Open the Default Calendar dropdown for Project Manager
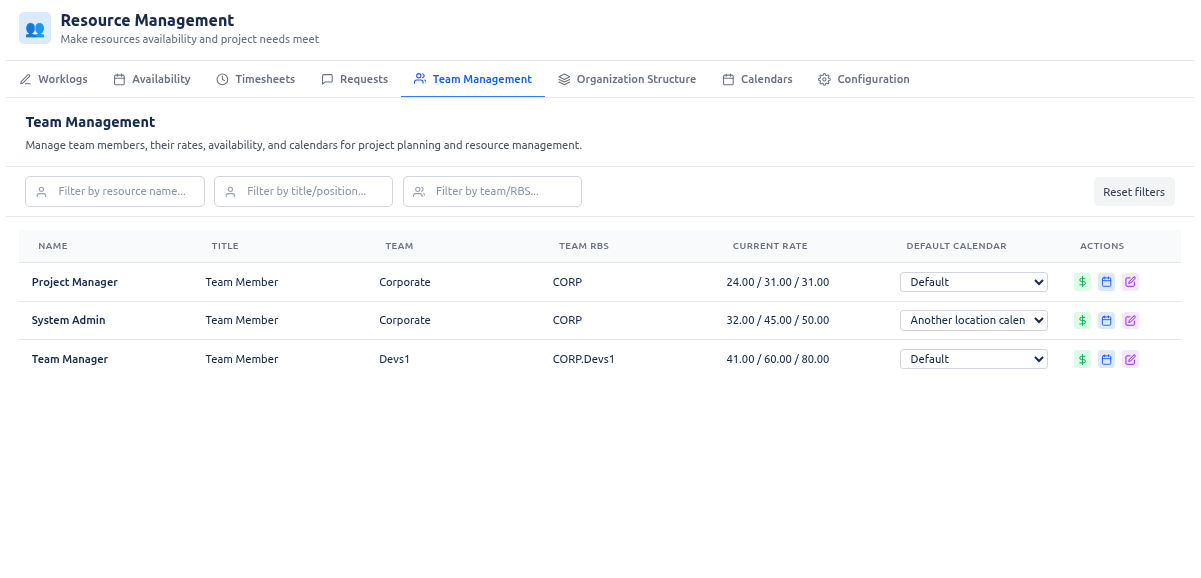This screenshot has height=578, width=1201. (973, 282)
